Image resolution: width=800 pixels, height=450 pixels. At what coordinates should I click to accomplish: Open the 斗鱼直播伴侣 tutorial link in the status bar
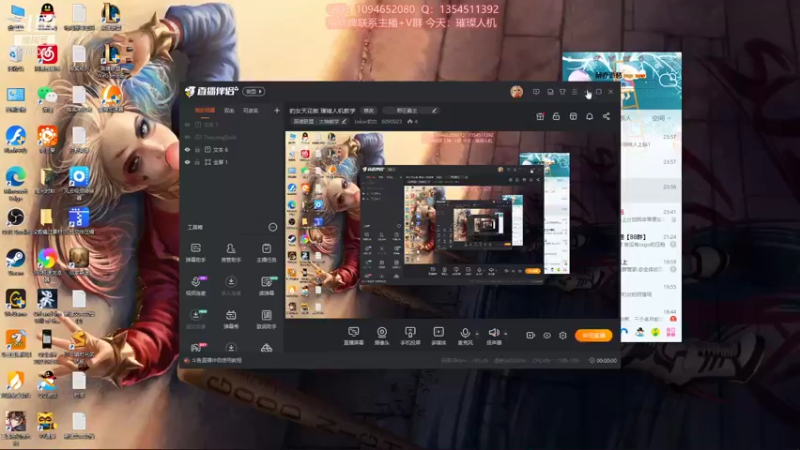tap(216, 360)
